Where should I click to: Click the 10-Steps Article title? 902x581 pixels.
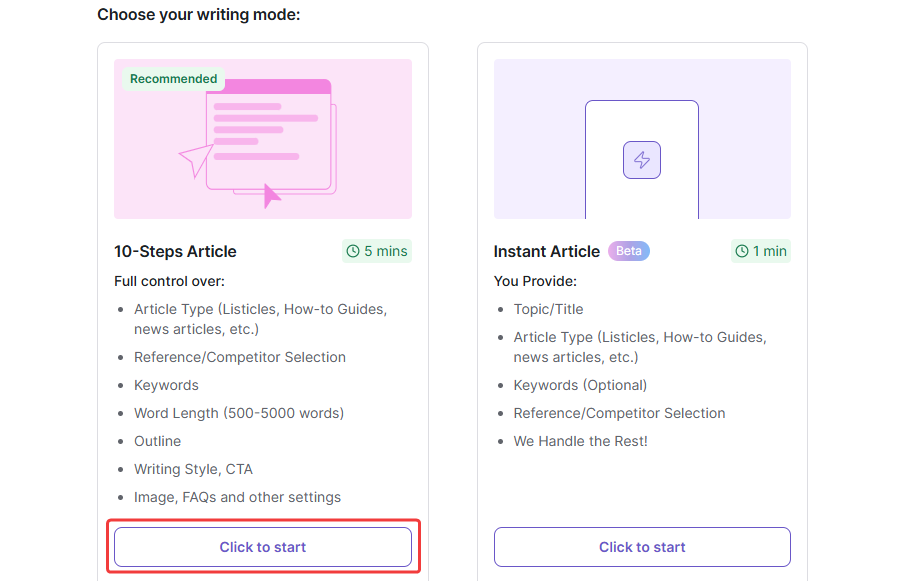175,252
